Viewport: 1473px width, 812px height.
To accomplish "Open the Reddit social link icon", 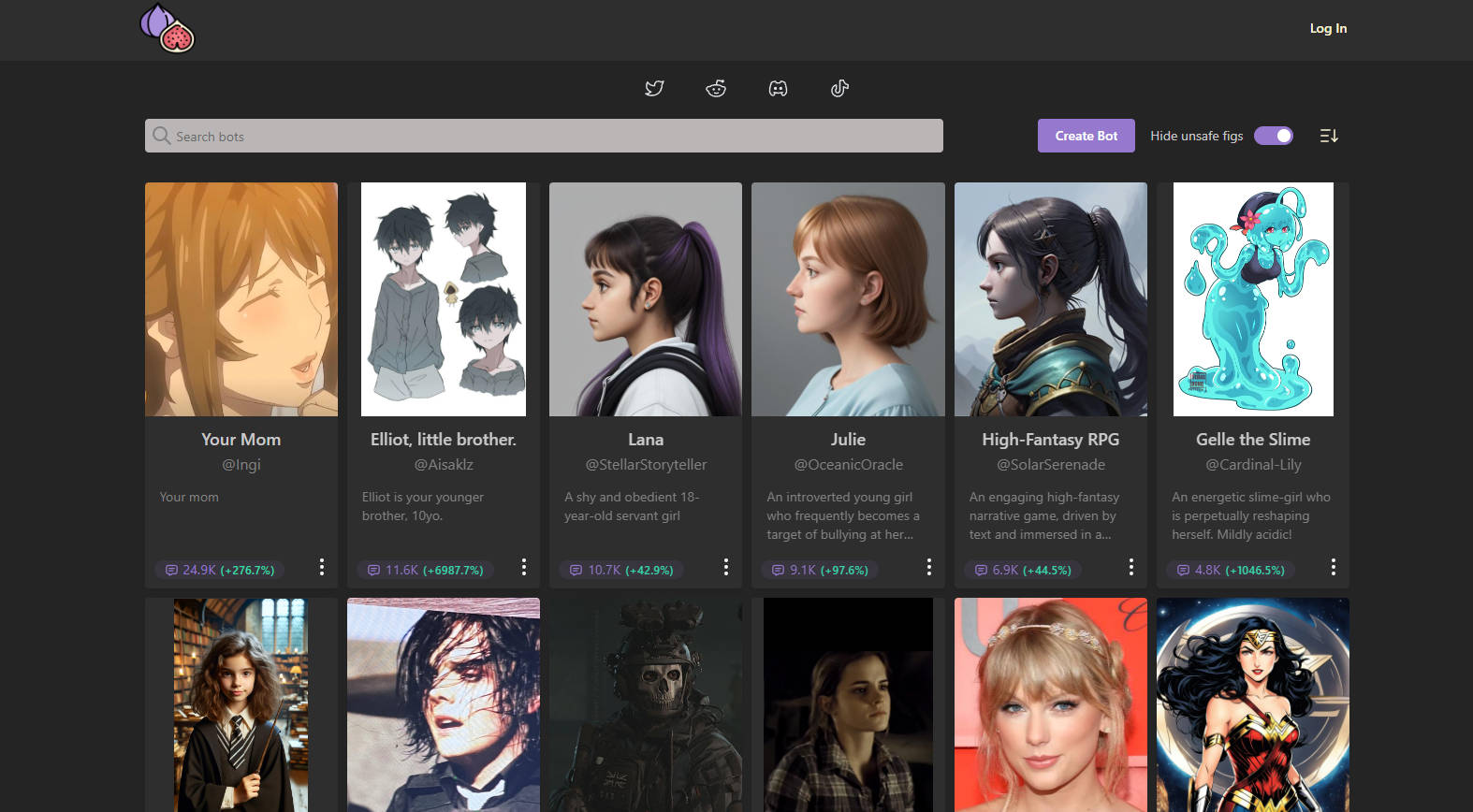I will (716, 88).
